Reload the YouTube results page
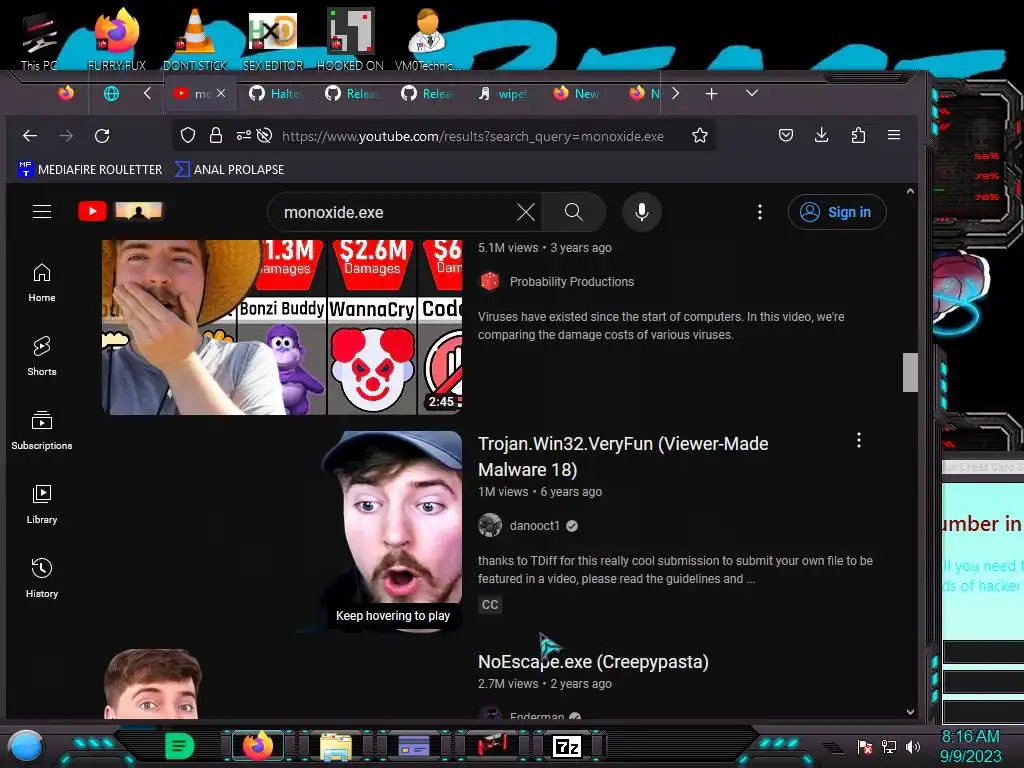1024x768 pixels. (x=102, y=136)
